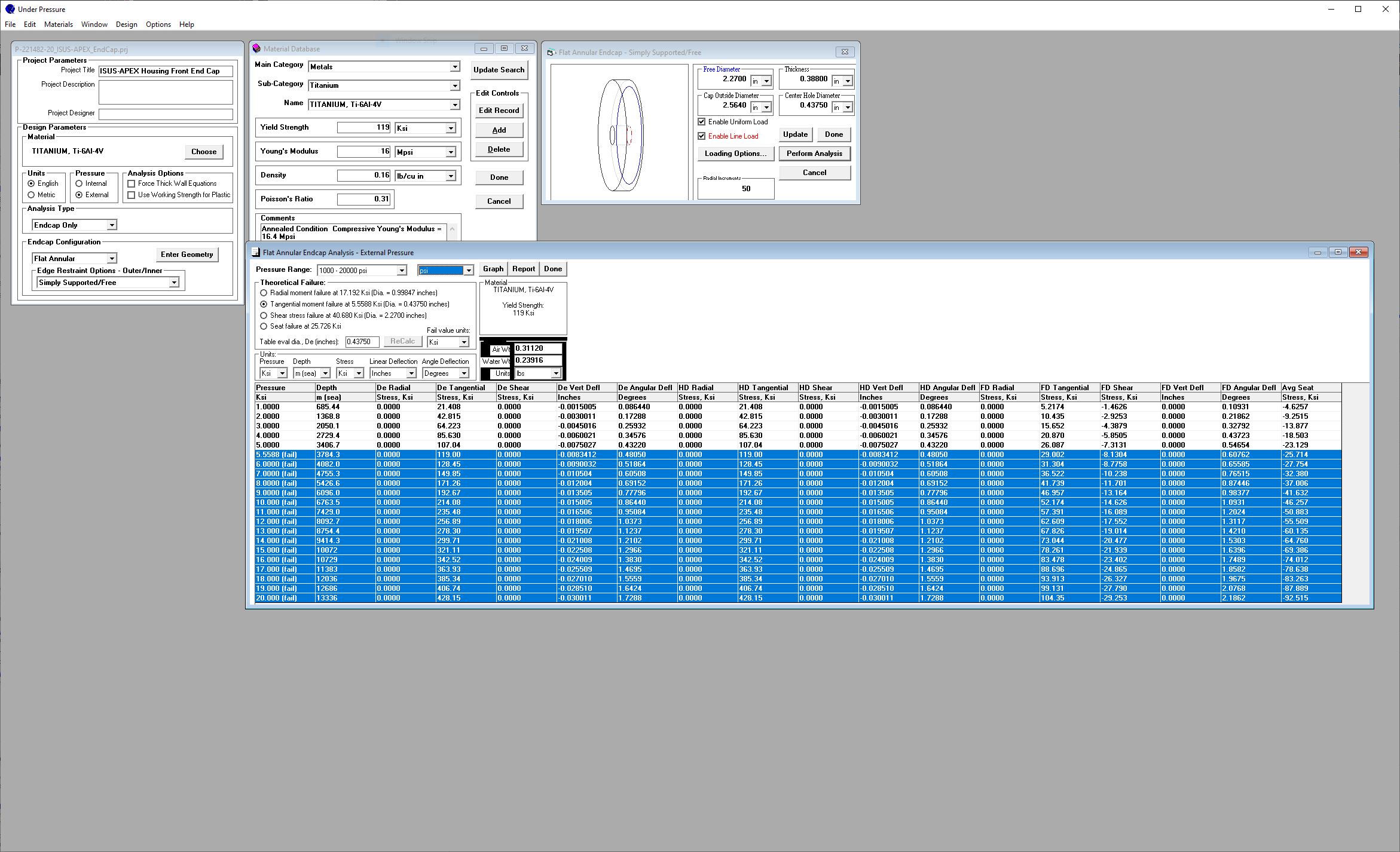
Task: Click the Graph button in analysis window
Action: (493, 269)
